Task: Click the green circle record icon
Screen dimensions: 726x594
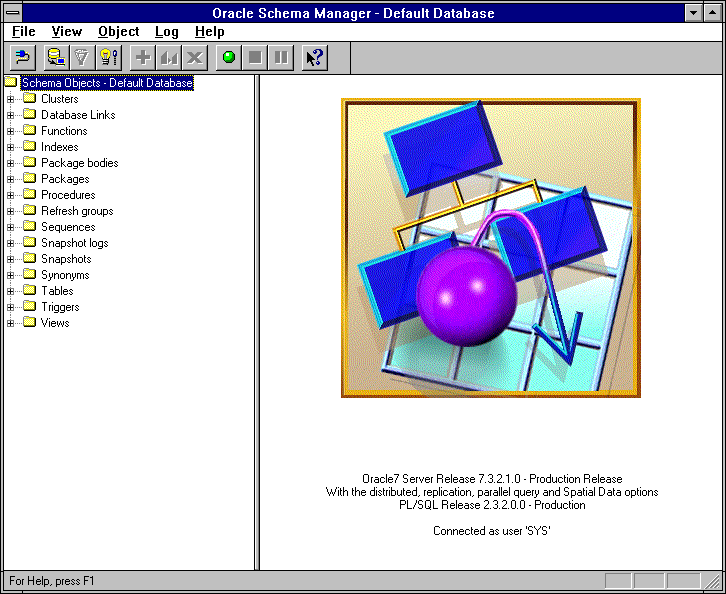Action: (229, 58)
